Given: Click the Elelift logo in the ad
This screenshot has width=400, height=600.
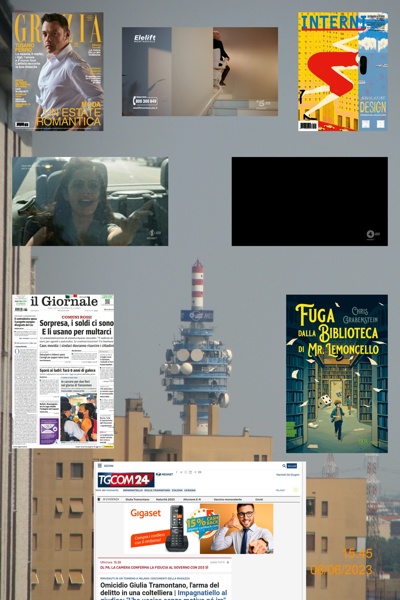Looking at the screenshot, I should pos(145,38).
